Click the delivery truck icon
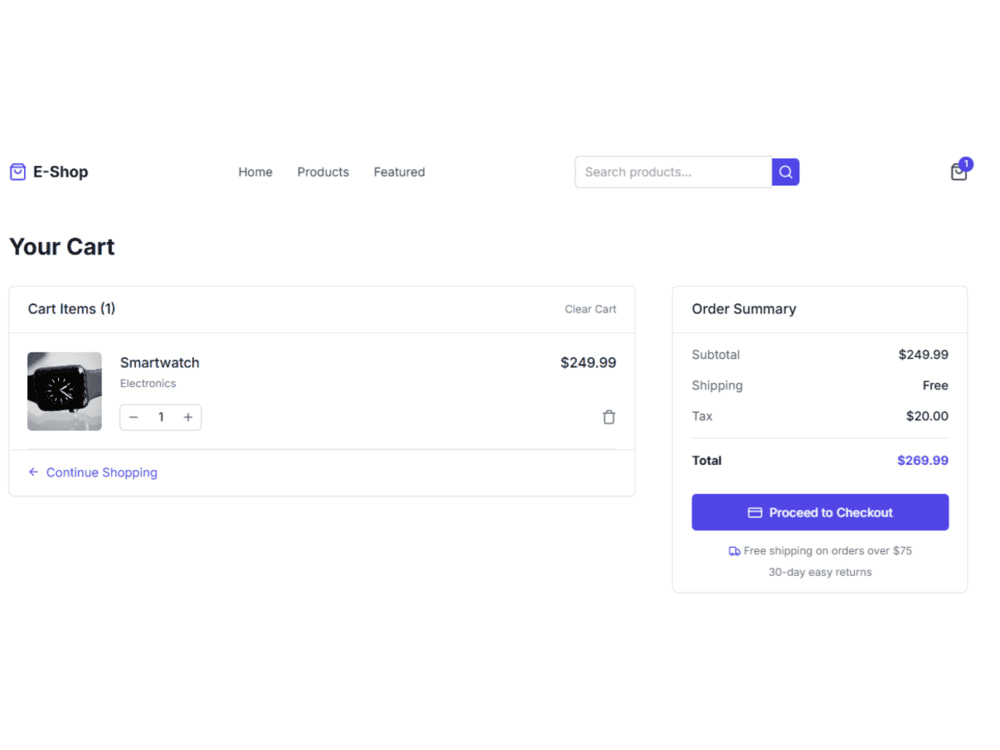This screenshot has width=1000, height=750. (x=734, y=551)
